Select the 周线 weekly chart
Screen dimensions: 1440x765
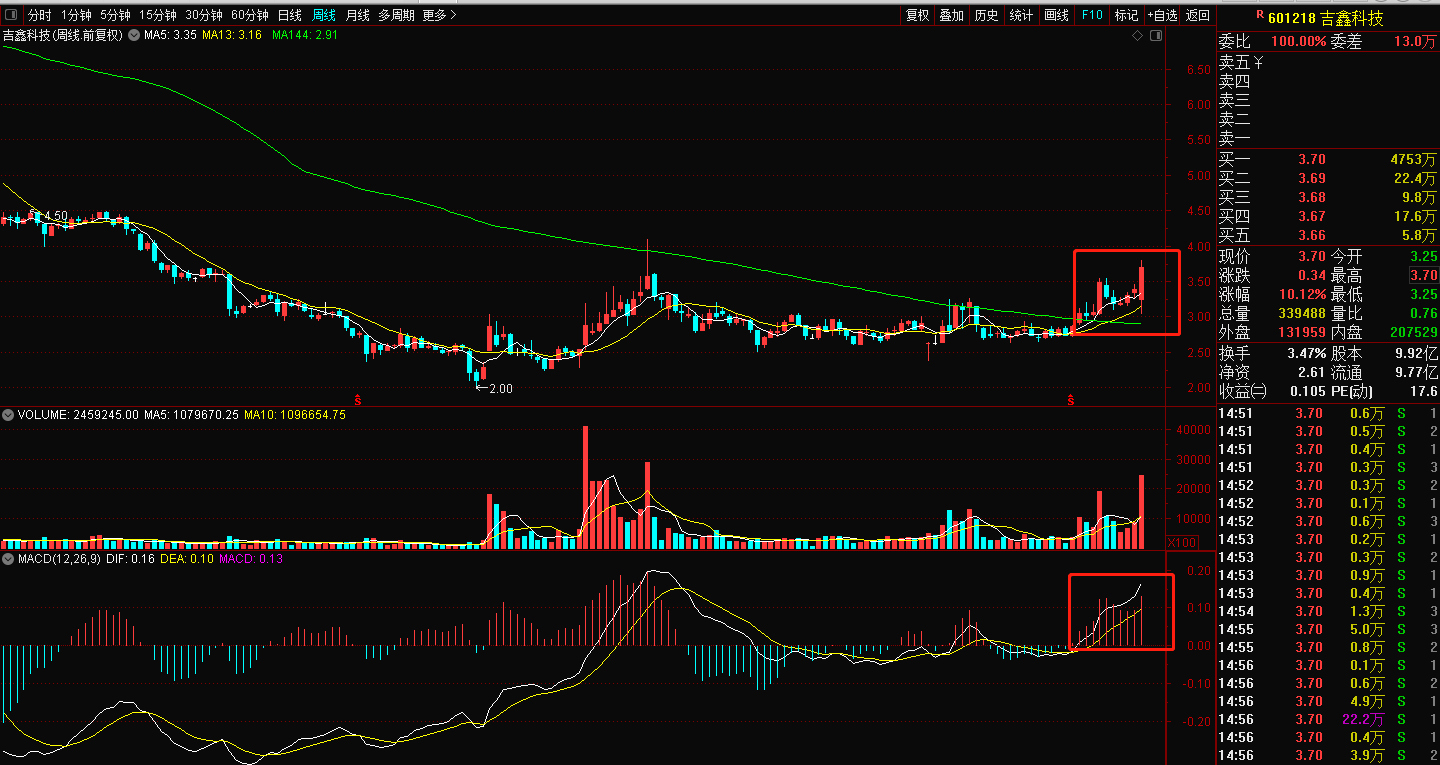pos(324,15)
